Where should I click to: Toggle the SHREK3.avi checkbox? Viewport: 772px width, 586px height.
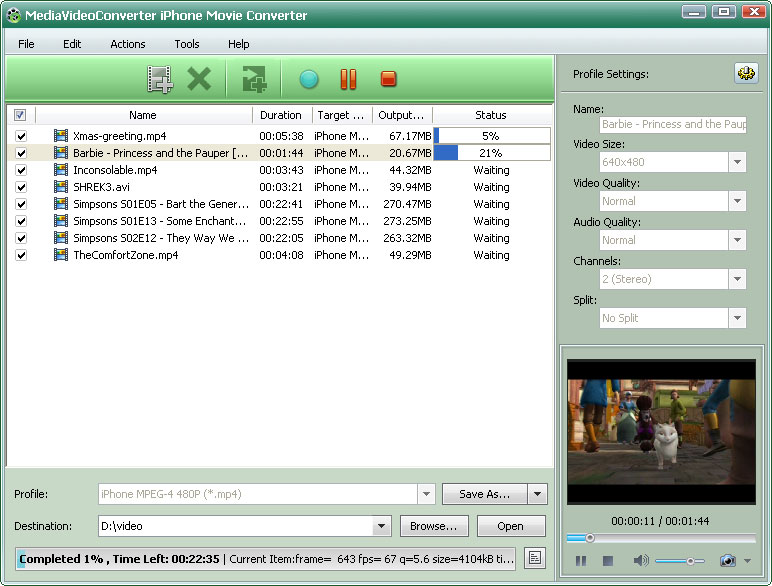point(21,187)
